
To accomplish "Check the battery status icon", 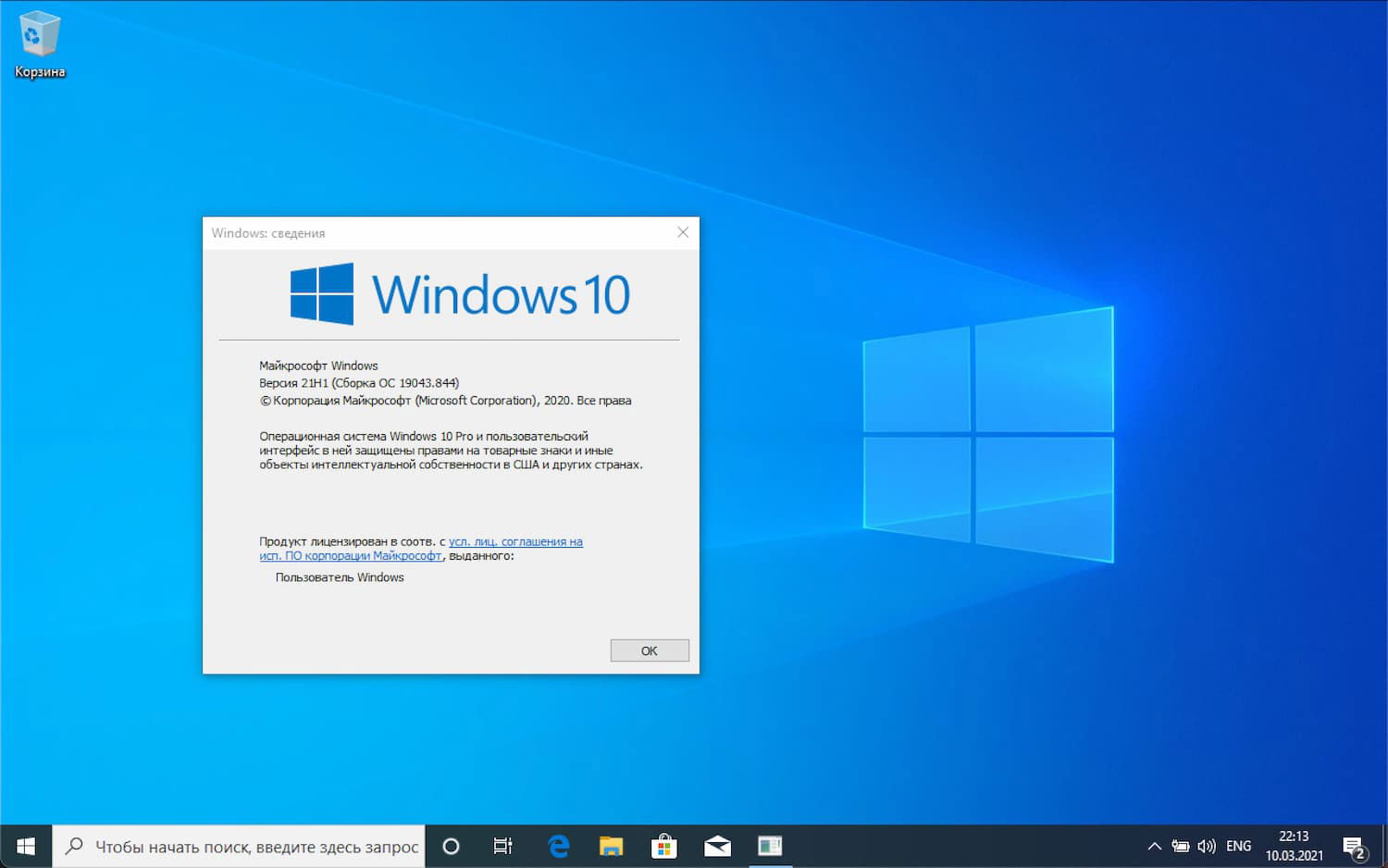I will click(x=1182, y=845).
